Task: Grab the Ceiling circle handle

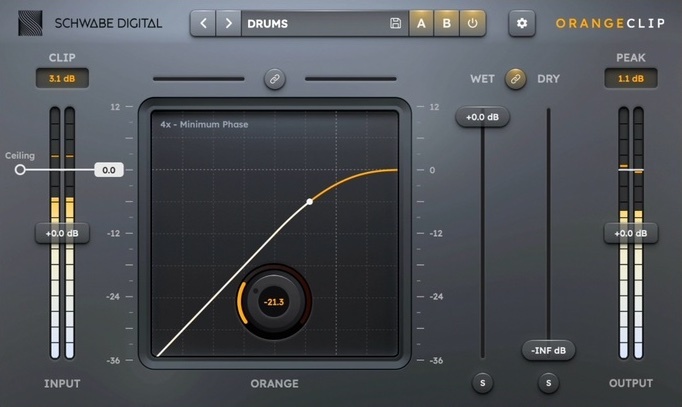Action: (20, 170)
